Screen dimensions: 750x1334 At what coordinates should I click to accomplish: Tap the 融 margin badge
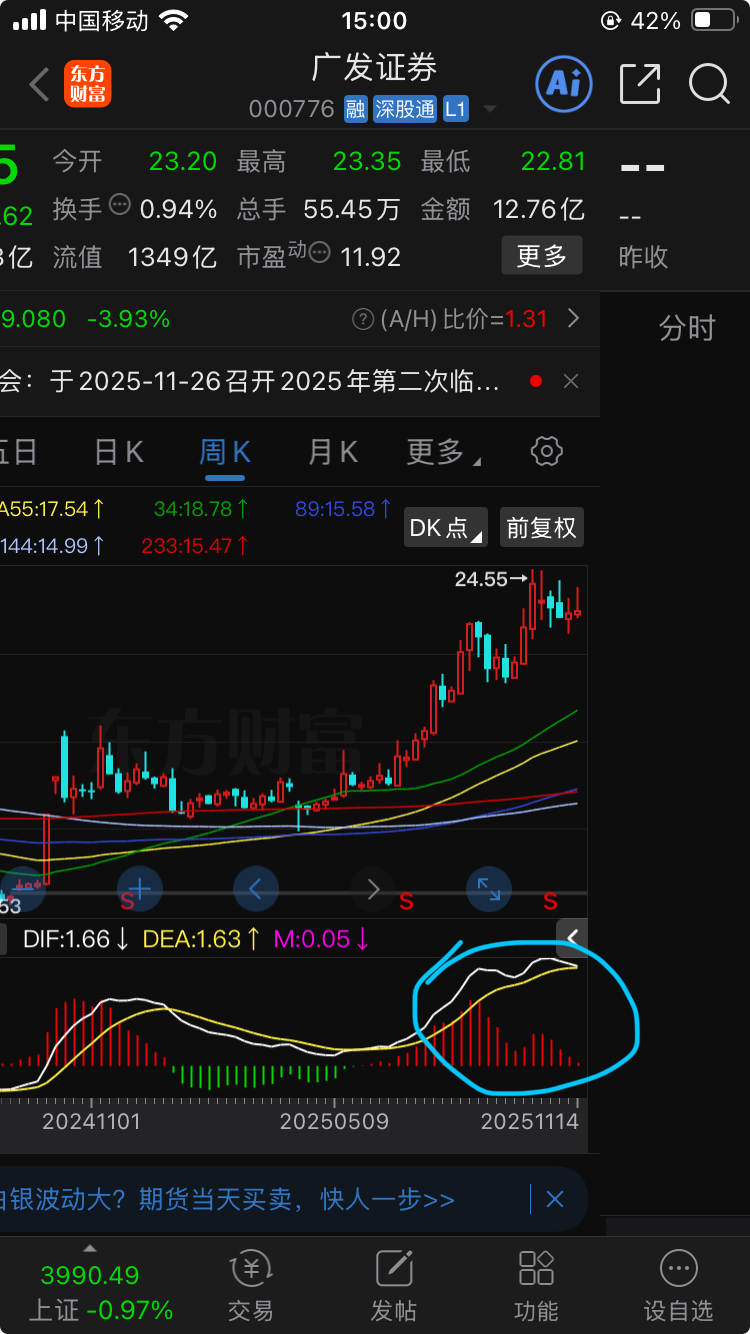(355, 109)
